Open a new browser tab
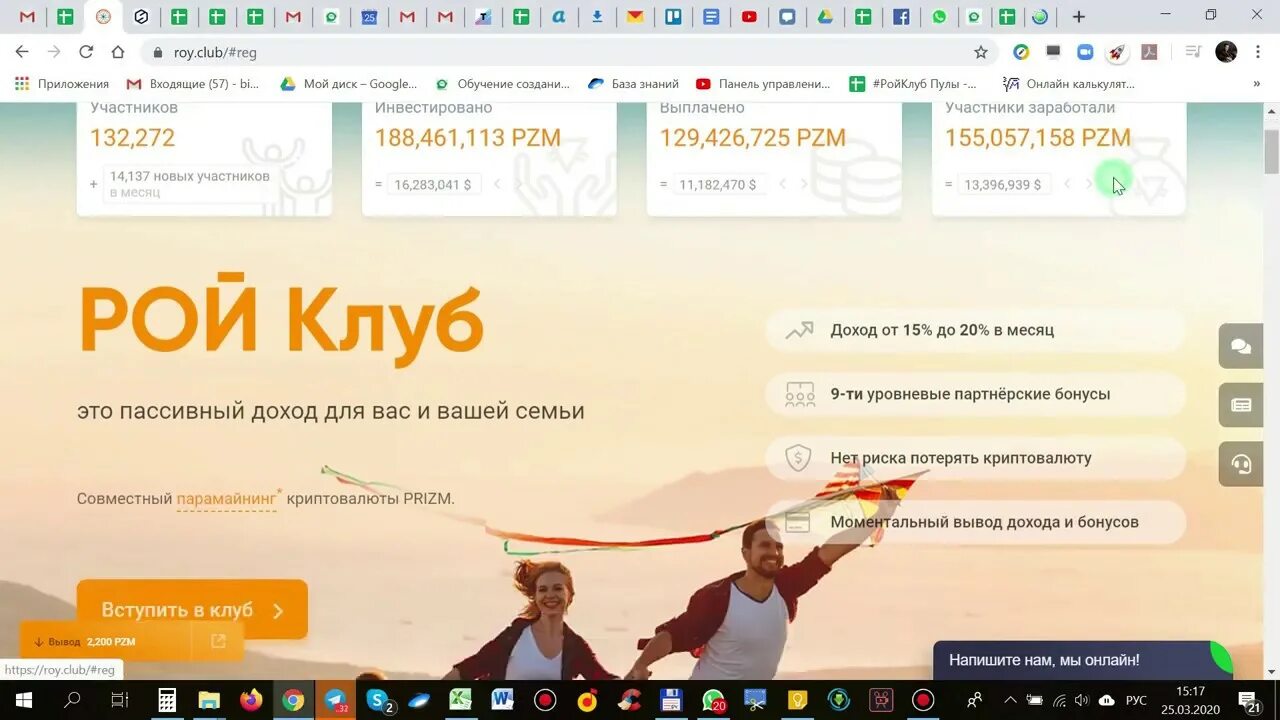The width and height of the screenshot is (1280, 720). (1078, 16)
